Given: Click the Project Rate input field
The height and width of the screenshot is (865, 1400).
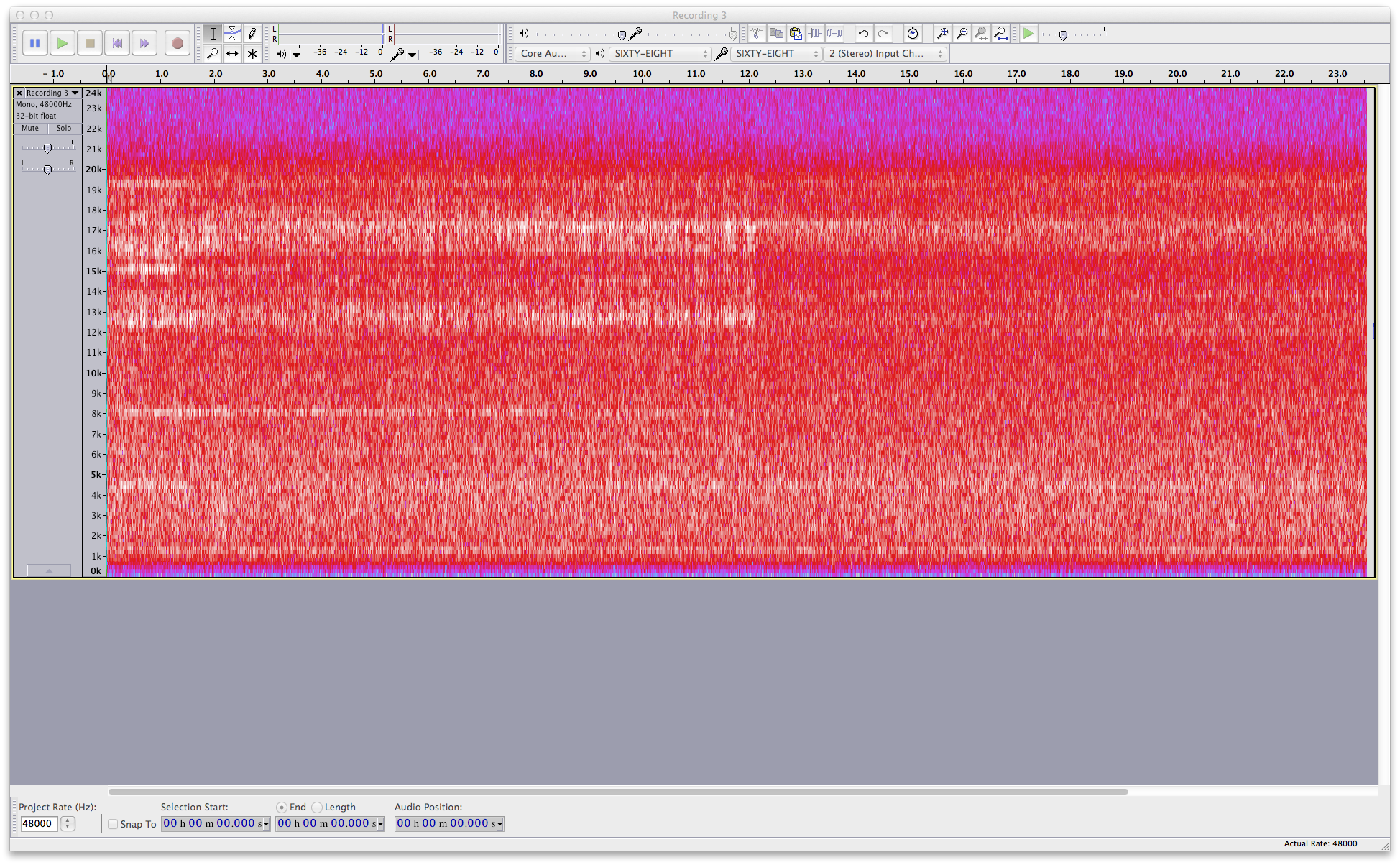Looking at the screenshot, I should tap(39, 824).
